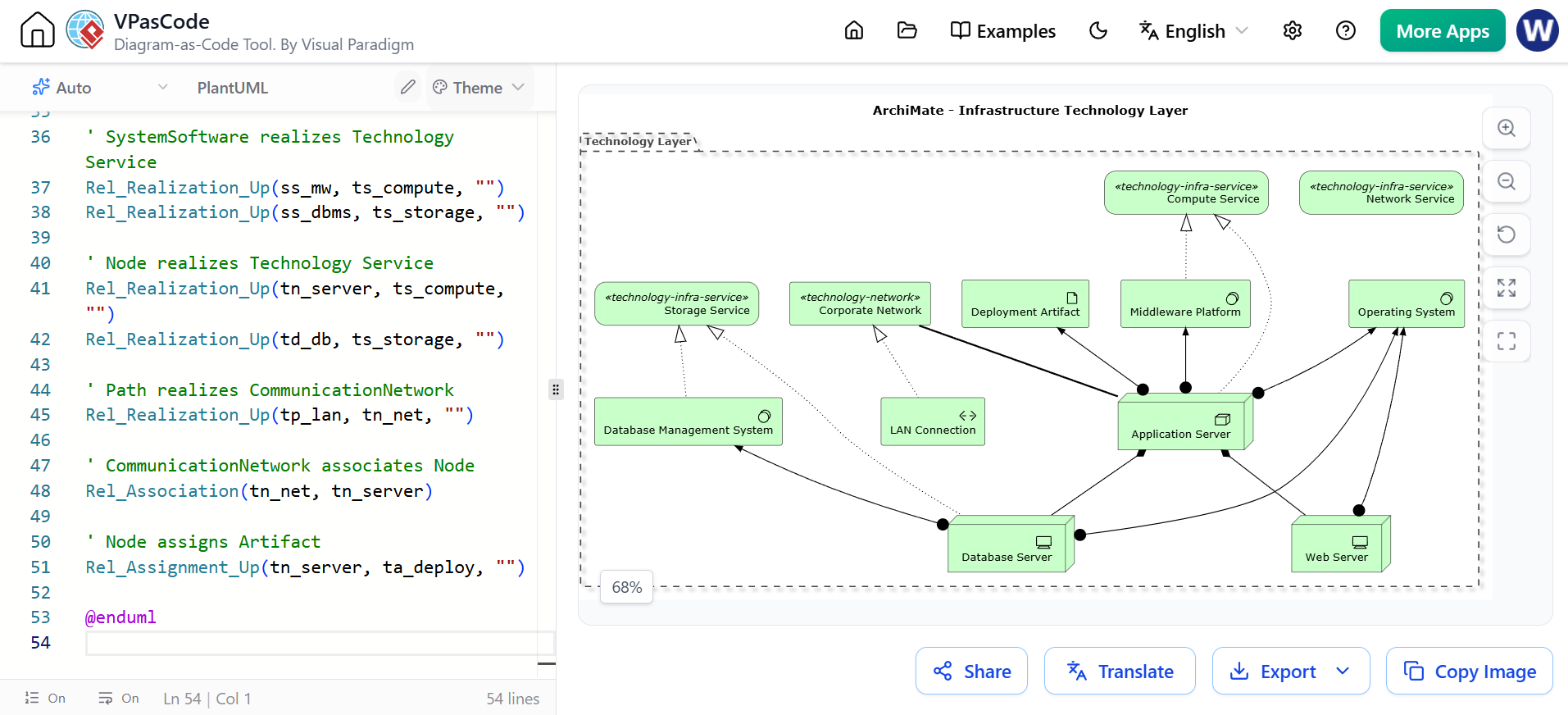Click the 68% zoom level badge
The width and height of the screenshot is (1568, 715).
(x=627, y=587)
